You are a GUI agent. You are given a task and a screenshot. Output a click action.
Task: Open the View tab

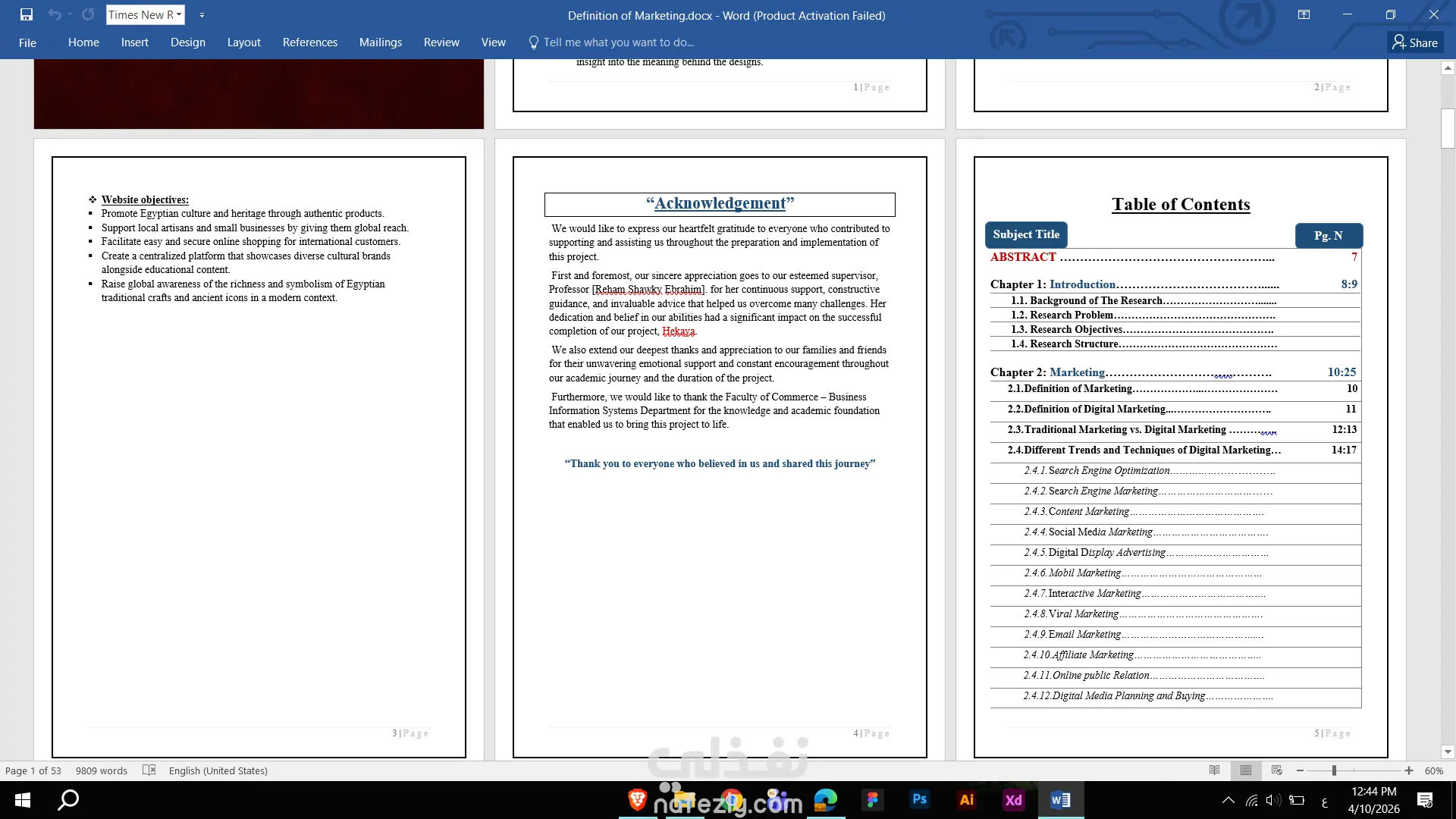(x=493, y=42)
